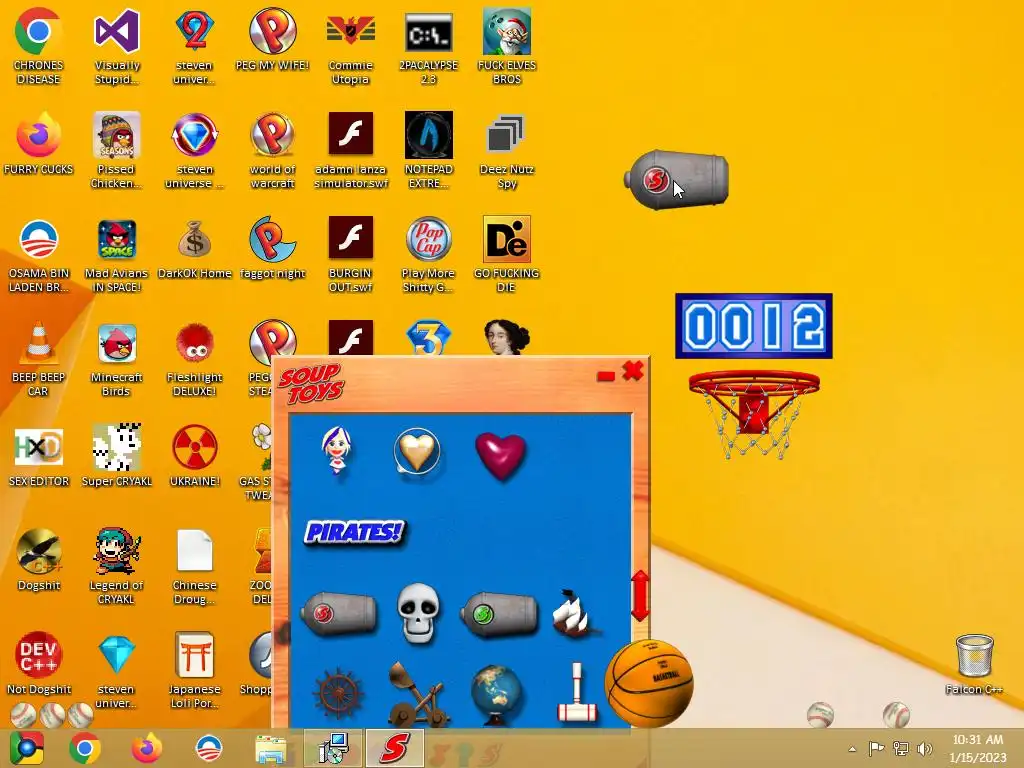Choose the red-button cannon in the toy box

(339, 613)
